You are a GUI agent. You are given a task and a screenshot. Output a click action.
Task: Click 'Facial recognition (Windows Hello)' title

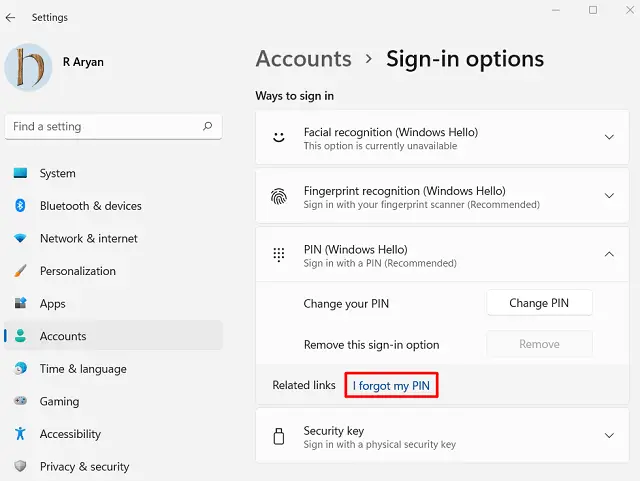(391, 132)
